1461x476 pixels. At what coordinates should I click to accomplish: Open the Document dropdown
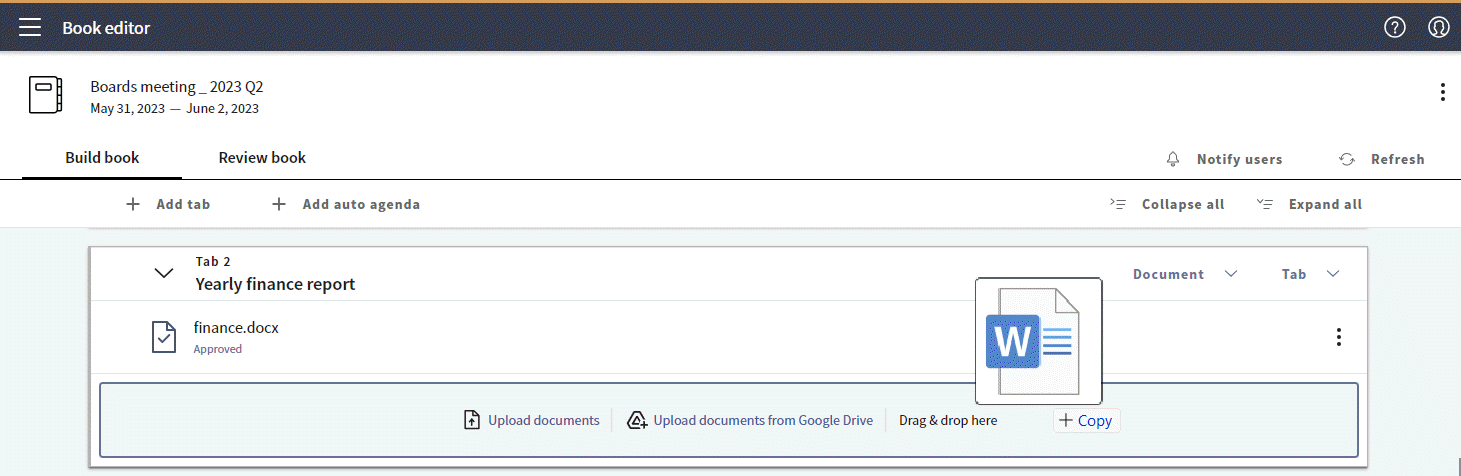pos(1184,274)
